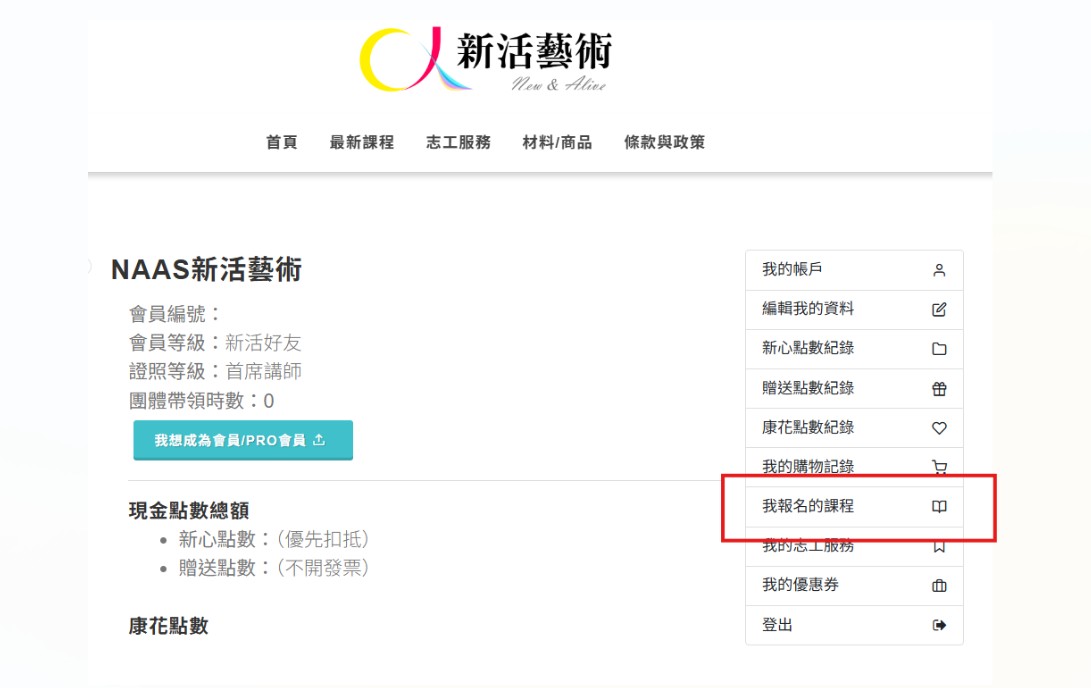Go to the 首頁 navigation item
The width and height of the screenshot is (1091, 688).
pos(282,143)
